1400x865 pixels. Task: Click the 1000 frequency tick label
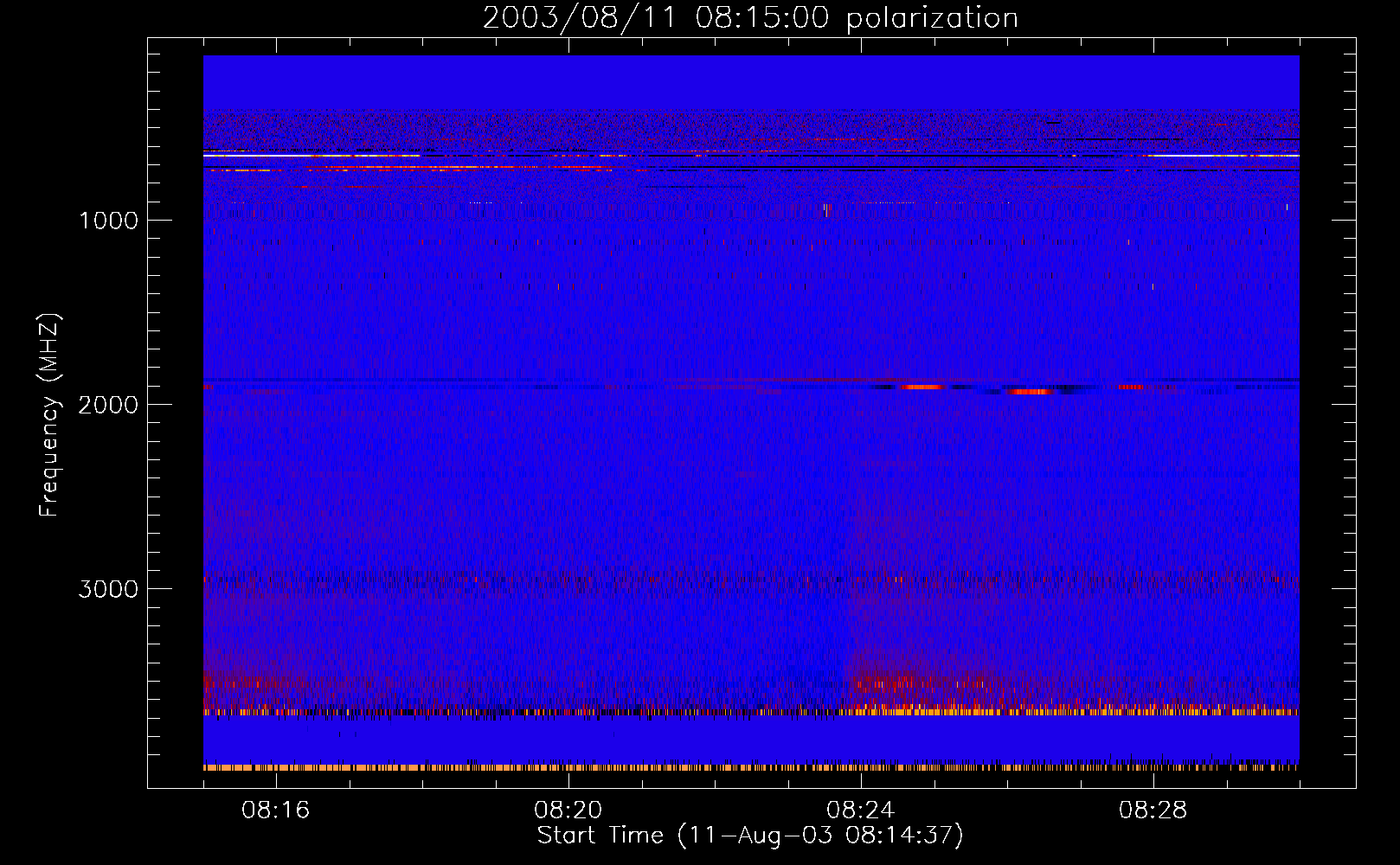[108, 221]
